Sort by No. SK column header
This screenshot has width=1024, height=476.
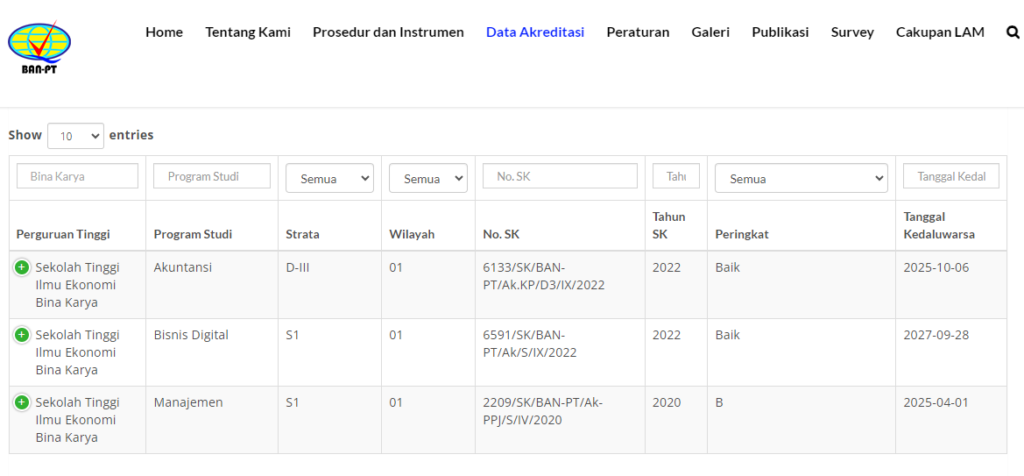point(501,234)
